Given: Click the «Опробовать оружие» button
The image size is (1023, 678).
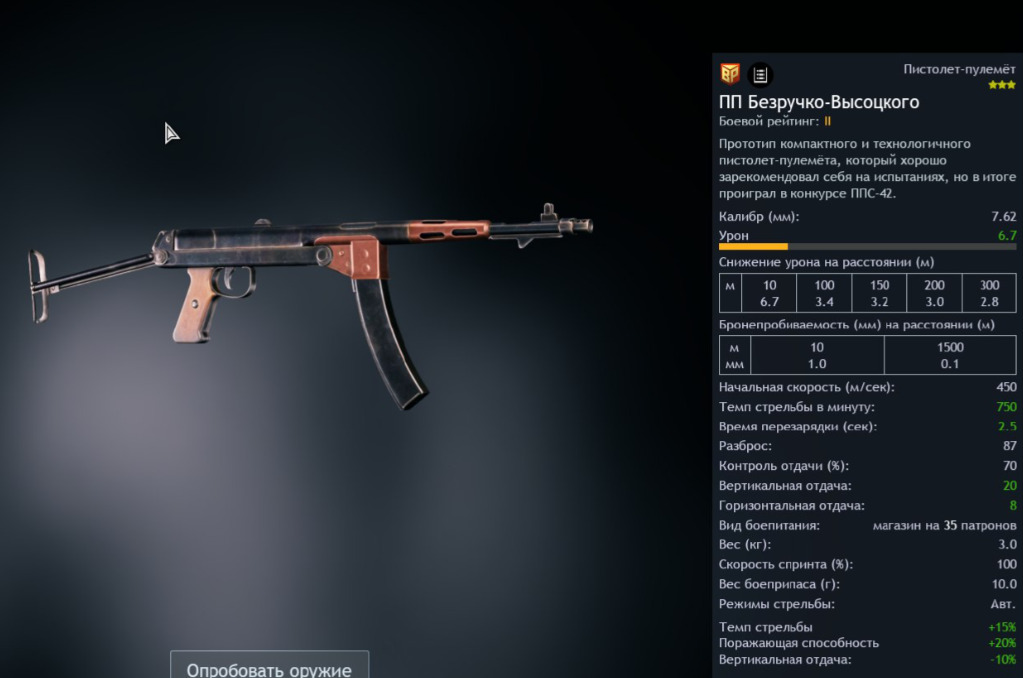Looking at the screenshot, I should pos(269,666).
